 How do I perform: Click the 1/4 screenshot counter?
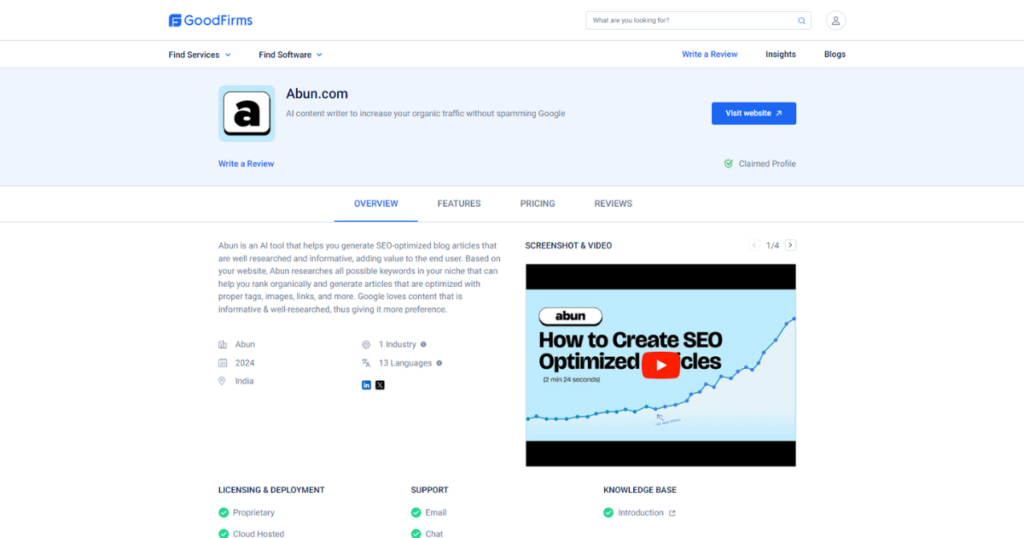tap(773, 245)
